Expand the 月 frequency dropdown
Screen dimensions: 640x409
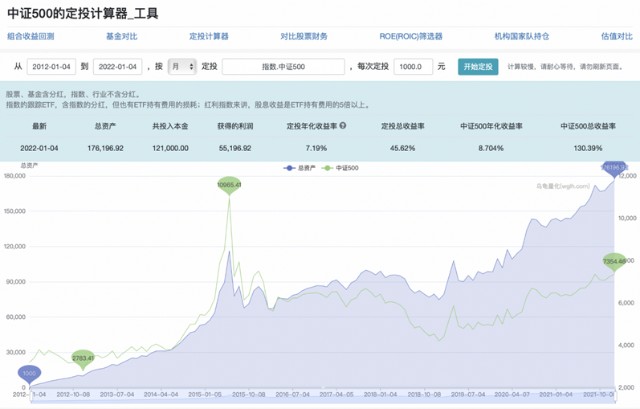pos(182,67)
